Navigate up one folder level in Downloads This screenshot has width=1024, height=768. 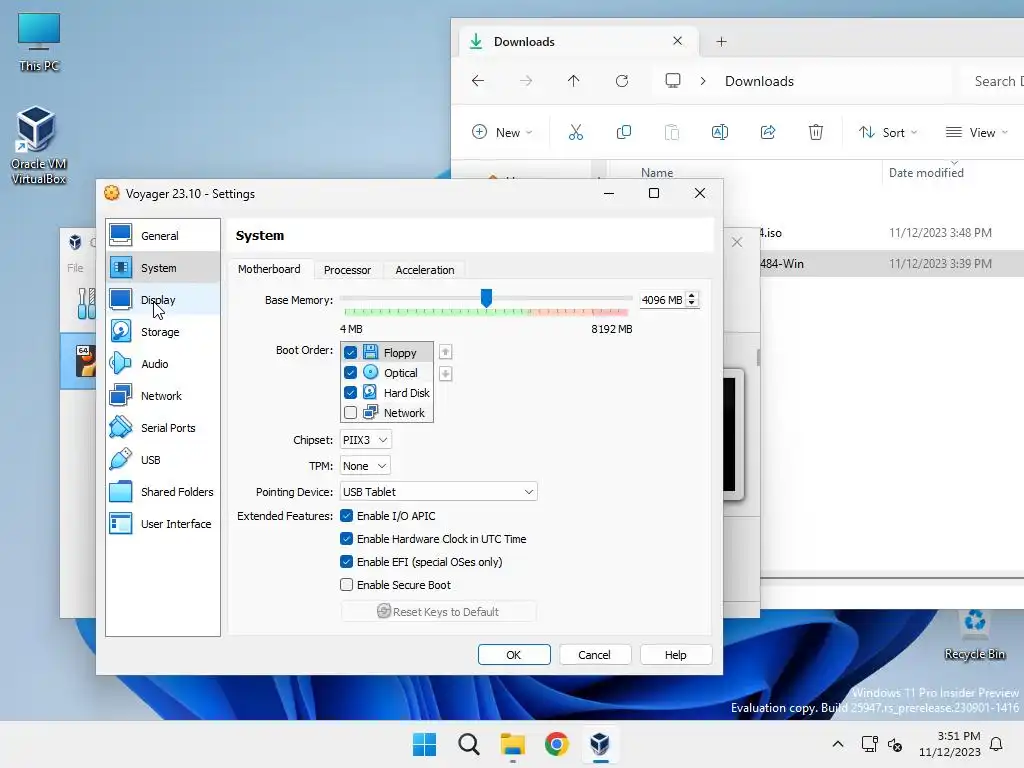[x=573, y=81]
